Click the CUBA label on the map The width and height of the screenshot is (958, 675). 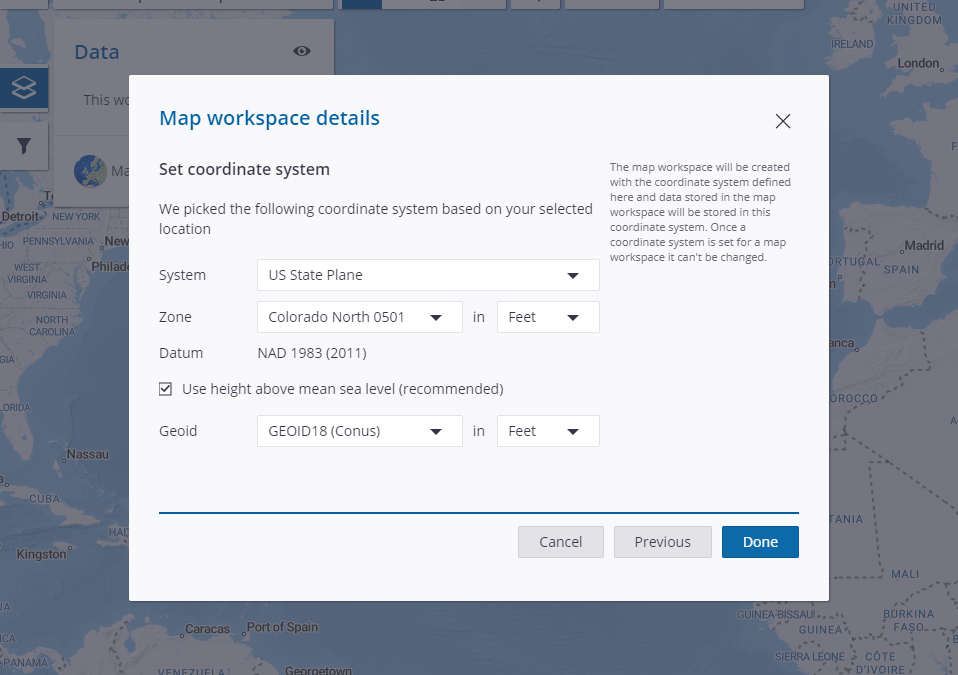[x=45, y=499]
